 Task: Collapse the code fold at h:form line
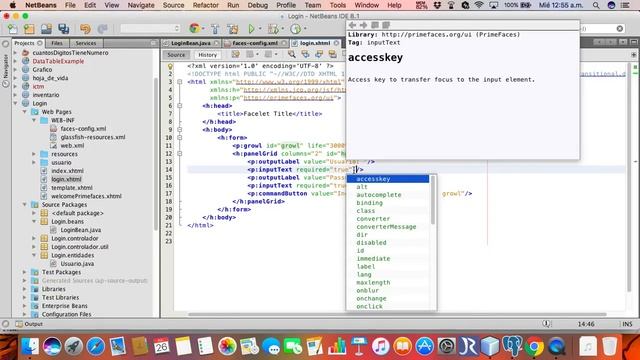[180, 138]
